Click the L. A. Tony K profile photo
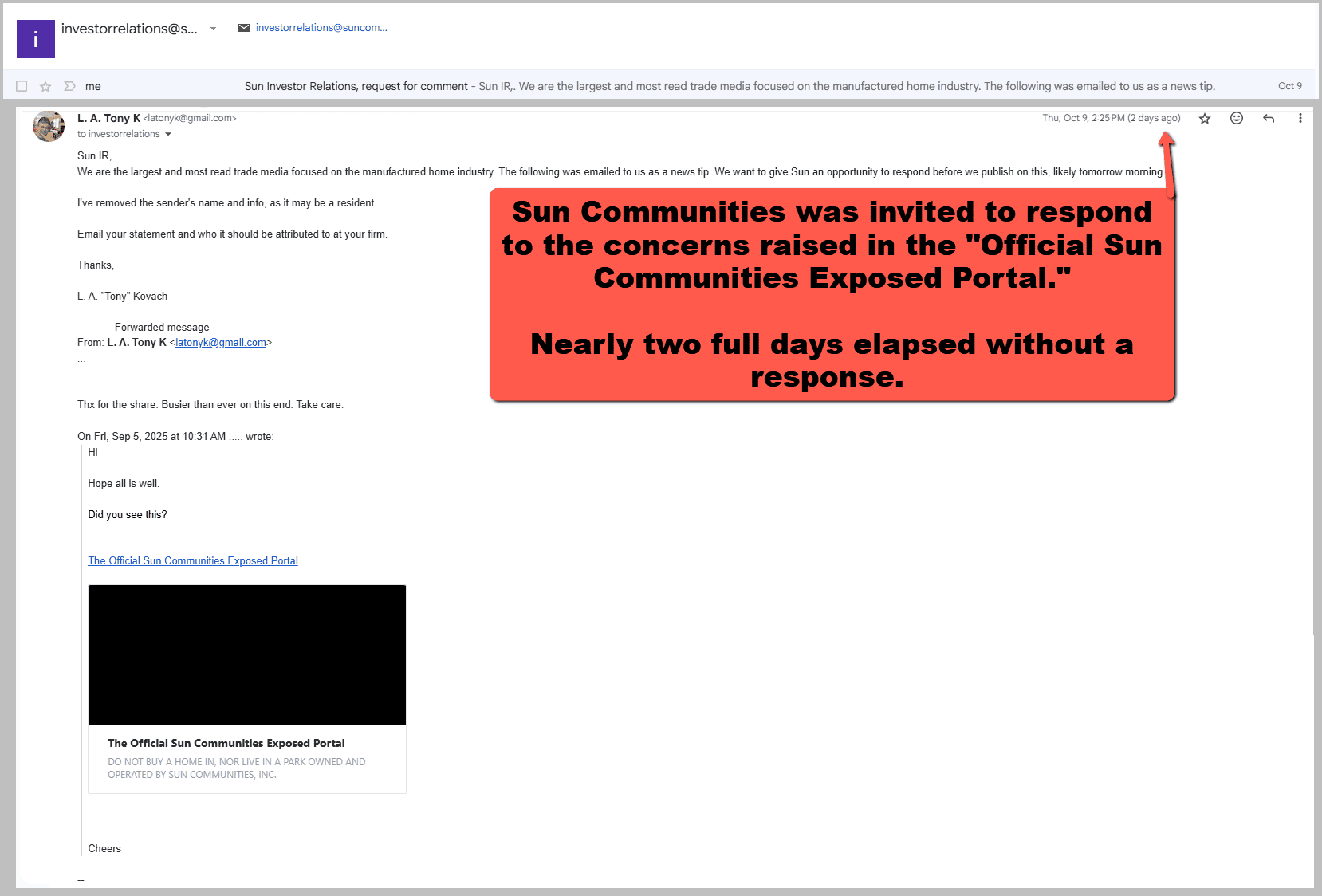Screen dimensions: 1322x896 pos(49,126)
